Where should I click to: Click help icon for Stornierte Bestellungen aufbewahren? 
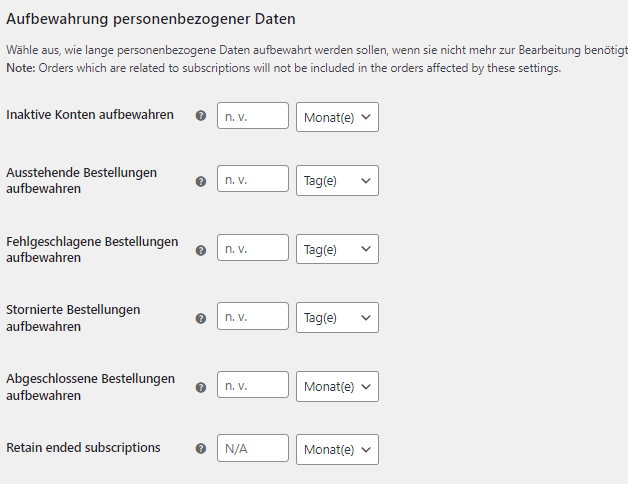click(x=201, y=319)
